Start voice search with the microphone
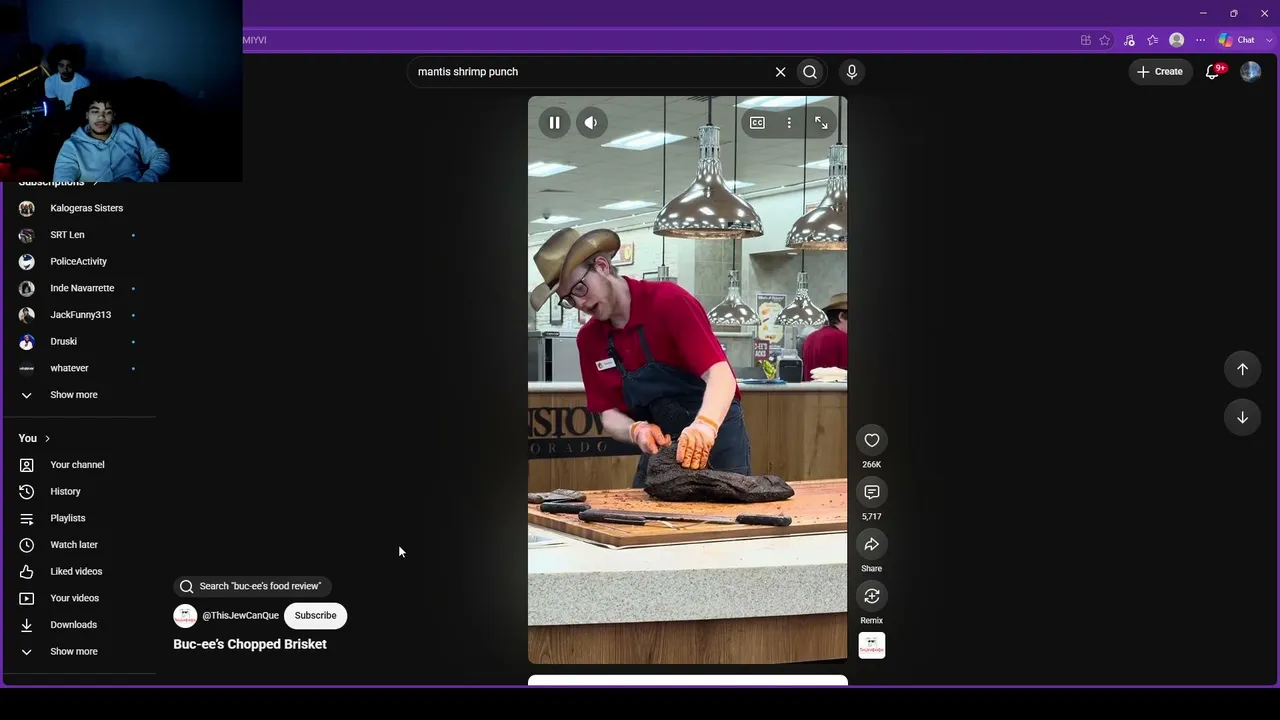 pyautogui.click(x=852, y=72)
